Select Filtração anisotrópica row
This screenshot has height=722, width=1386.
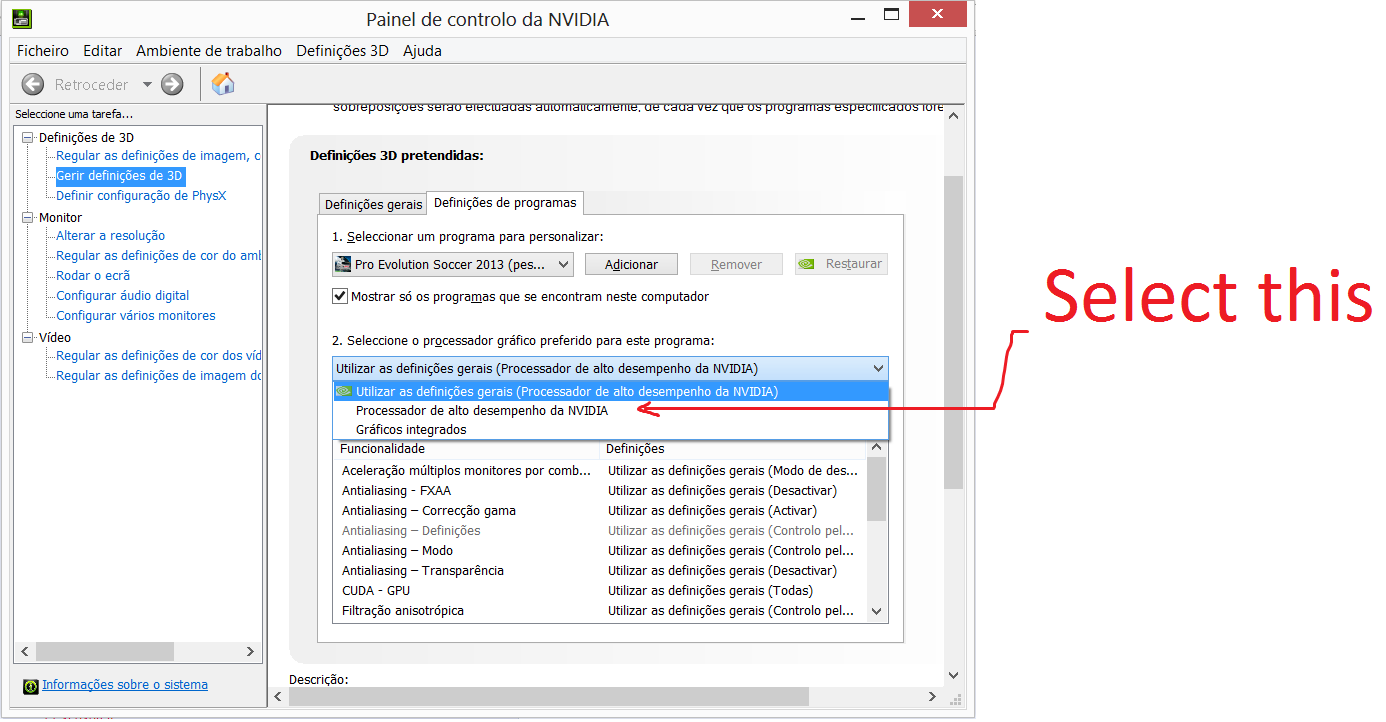click(600, 611)
